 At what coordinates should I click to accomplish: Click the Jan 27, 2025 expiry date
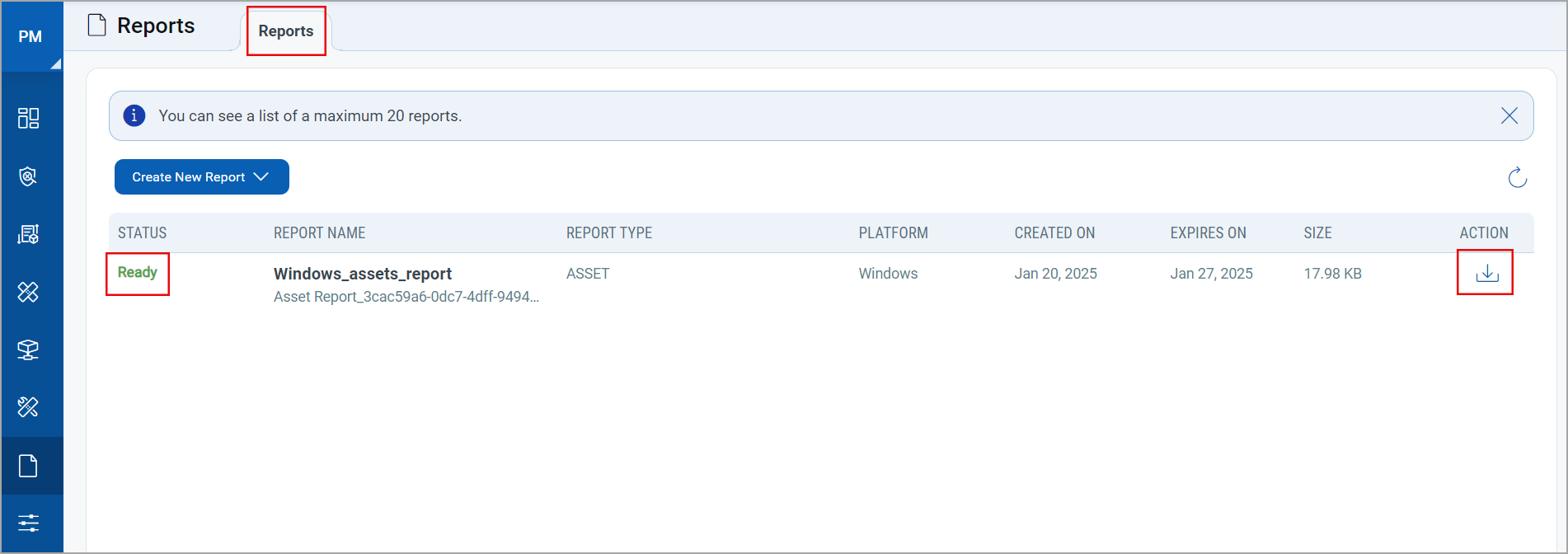click(x=1212, y=274)
